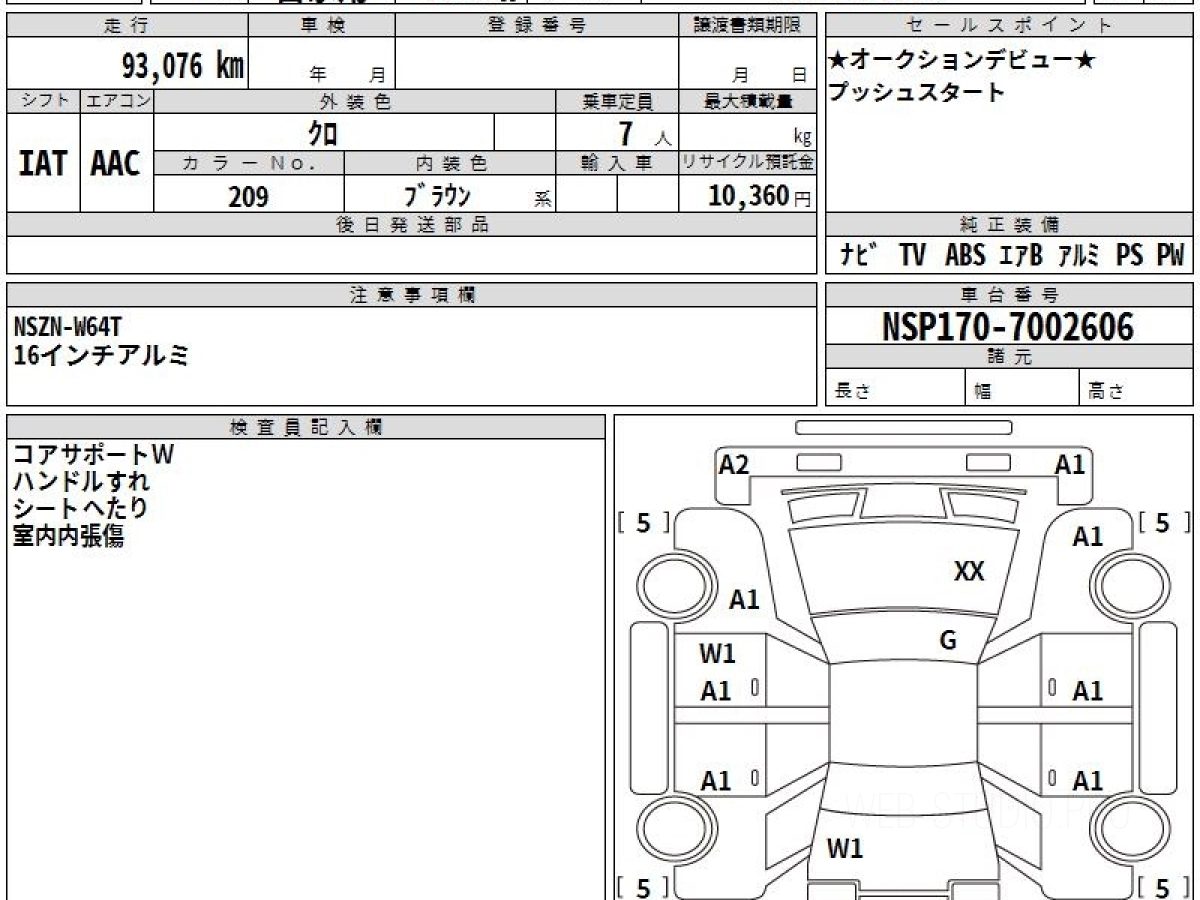Select the mileage value 93,076 km
1200x900 pixels.
point(183,66)
